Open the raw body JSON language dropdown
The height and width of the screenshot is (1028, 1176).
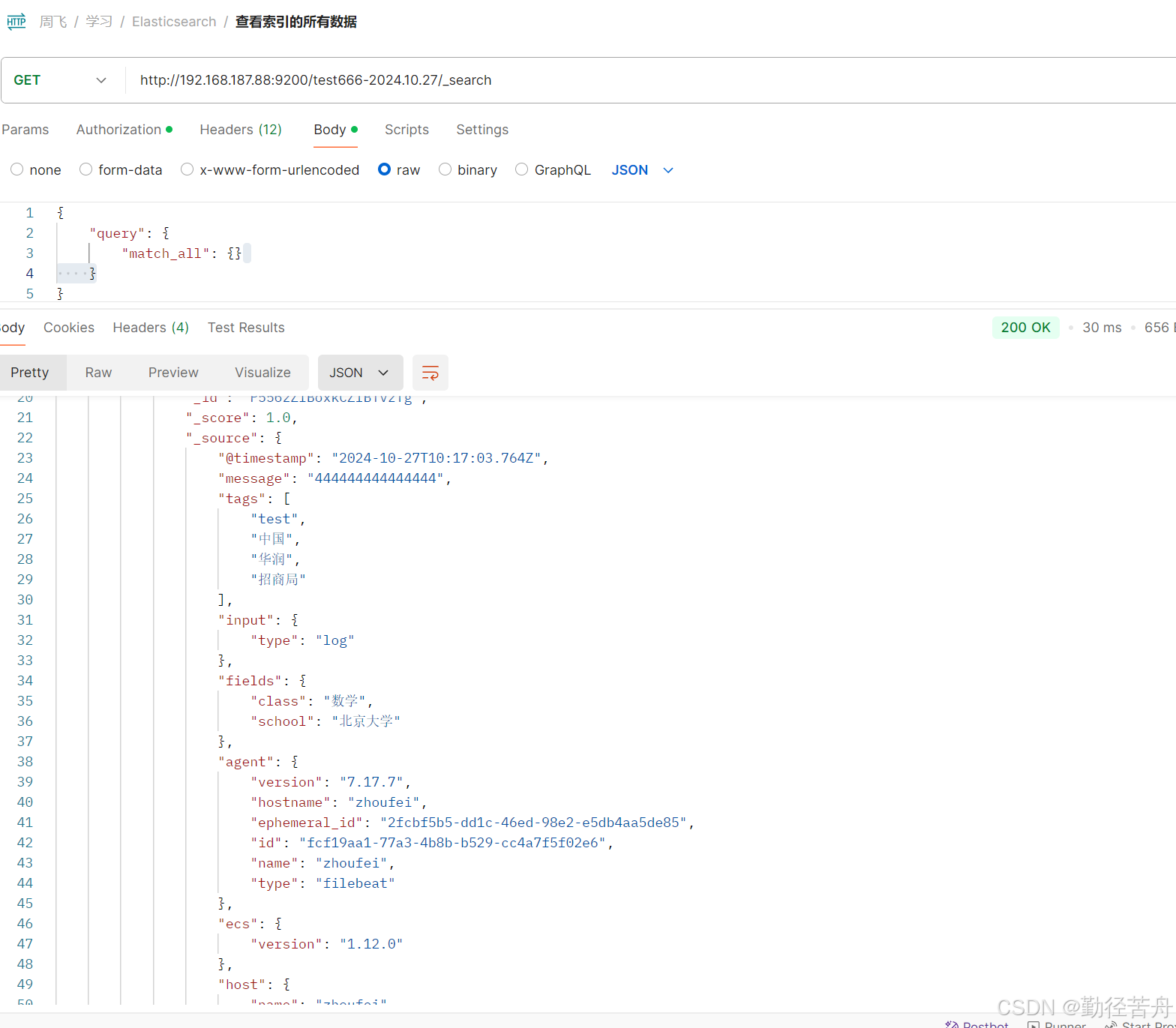[643, 170]
